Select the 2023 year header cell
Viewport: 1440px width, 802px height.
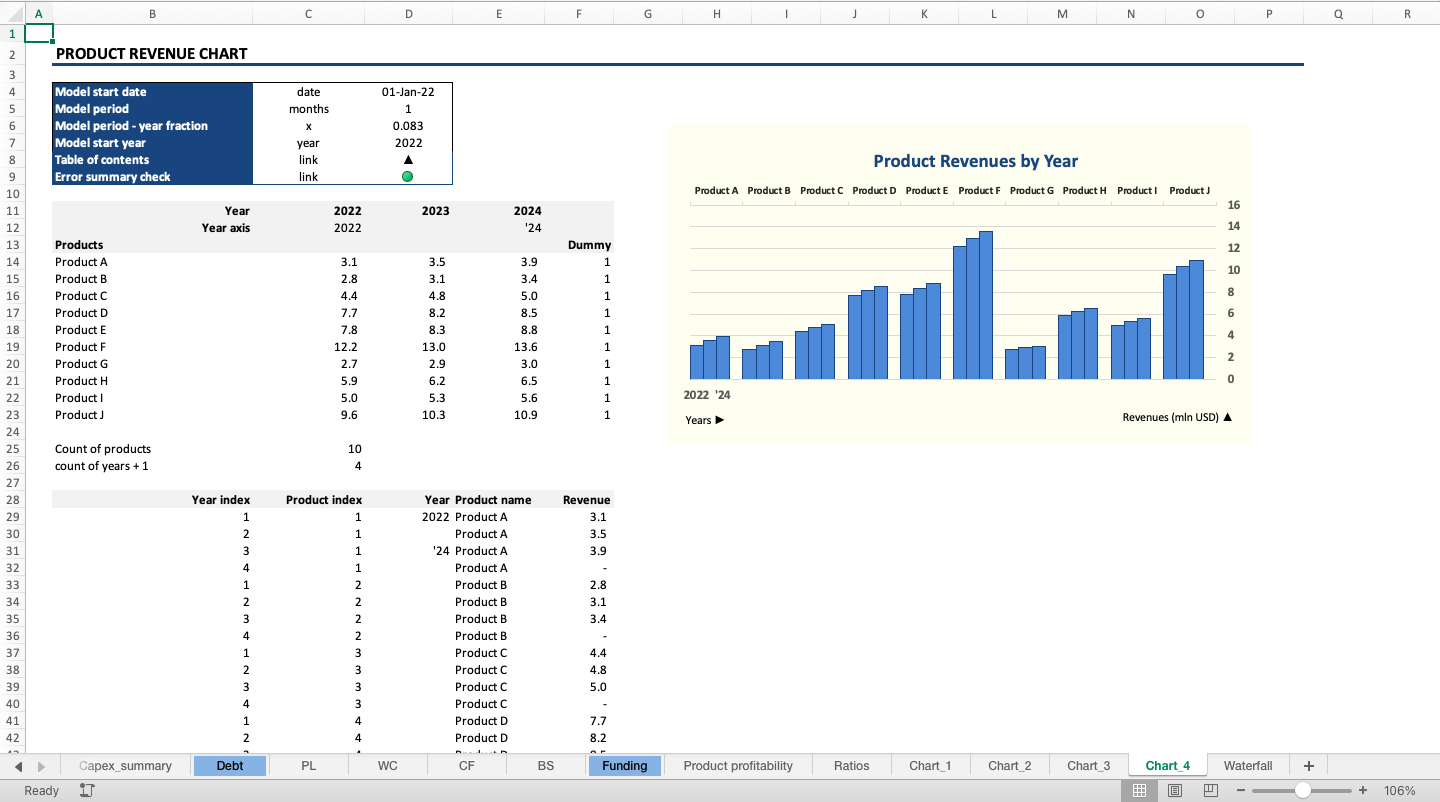(x=408, y=211)
